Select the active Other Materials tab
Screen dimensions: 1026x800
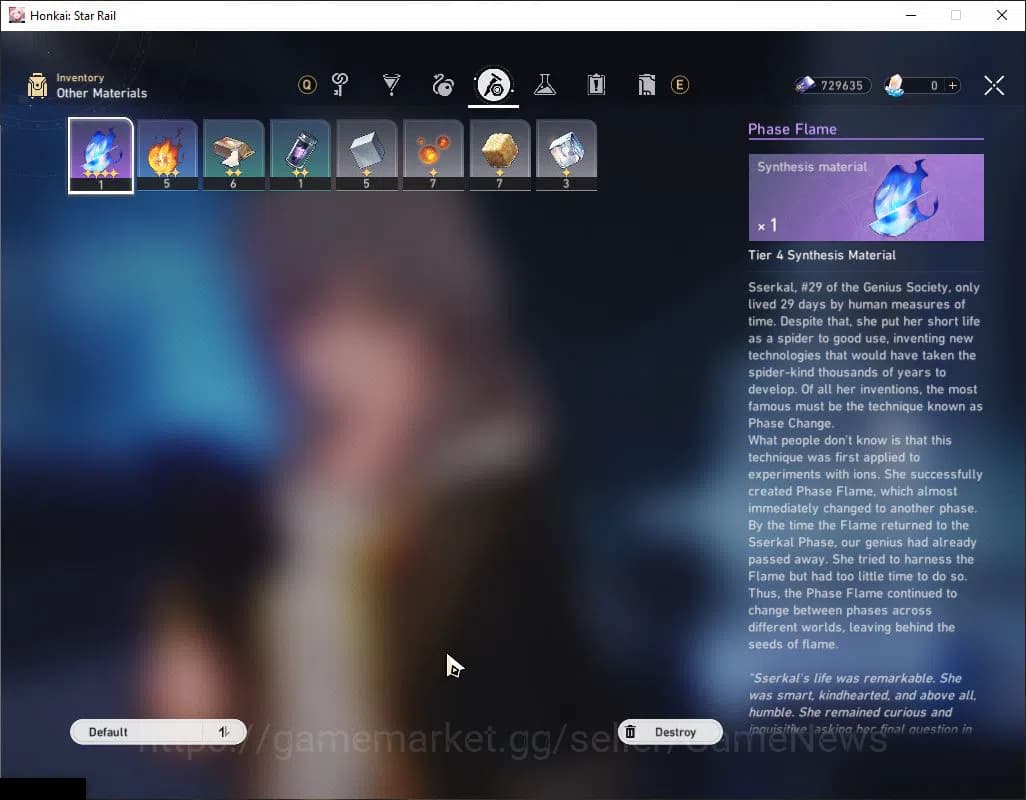tap(494, 85)
